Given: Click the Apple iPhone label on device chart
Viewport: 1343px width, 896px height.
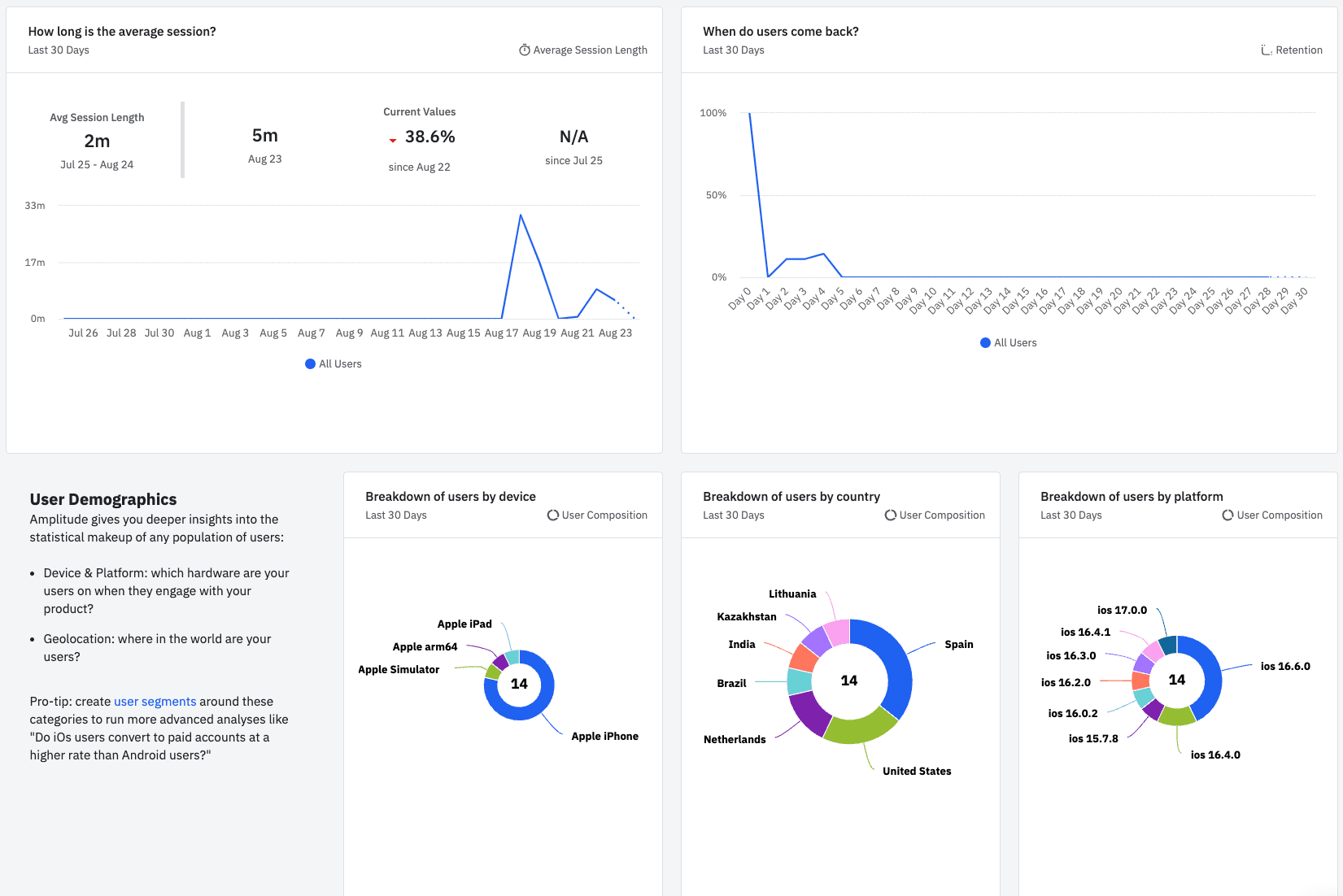Looking at the screenshot, I should click(x=604, y=737).
